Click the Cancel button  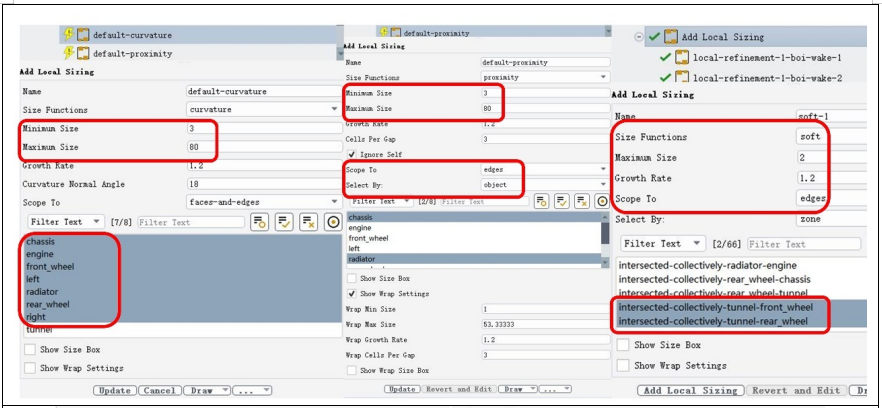(x=160, y=391)
